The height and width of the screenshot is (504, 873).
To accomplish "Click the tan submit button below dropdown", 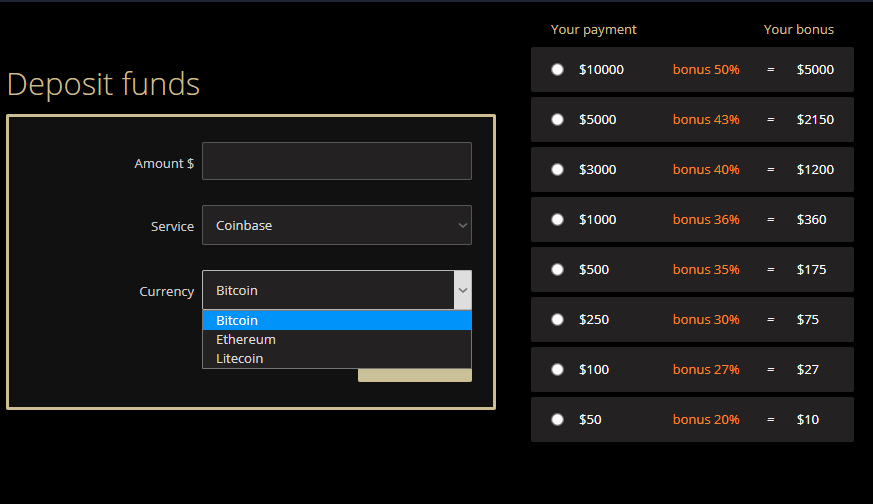I will [x=415, y=375].
